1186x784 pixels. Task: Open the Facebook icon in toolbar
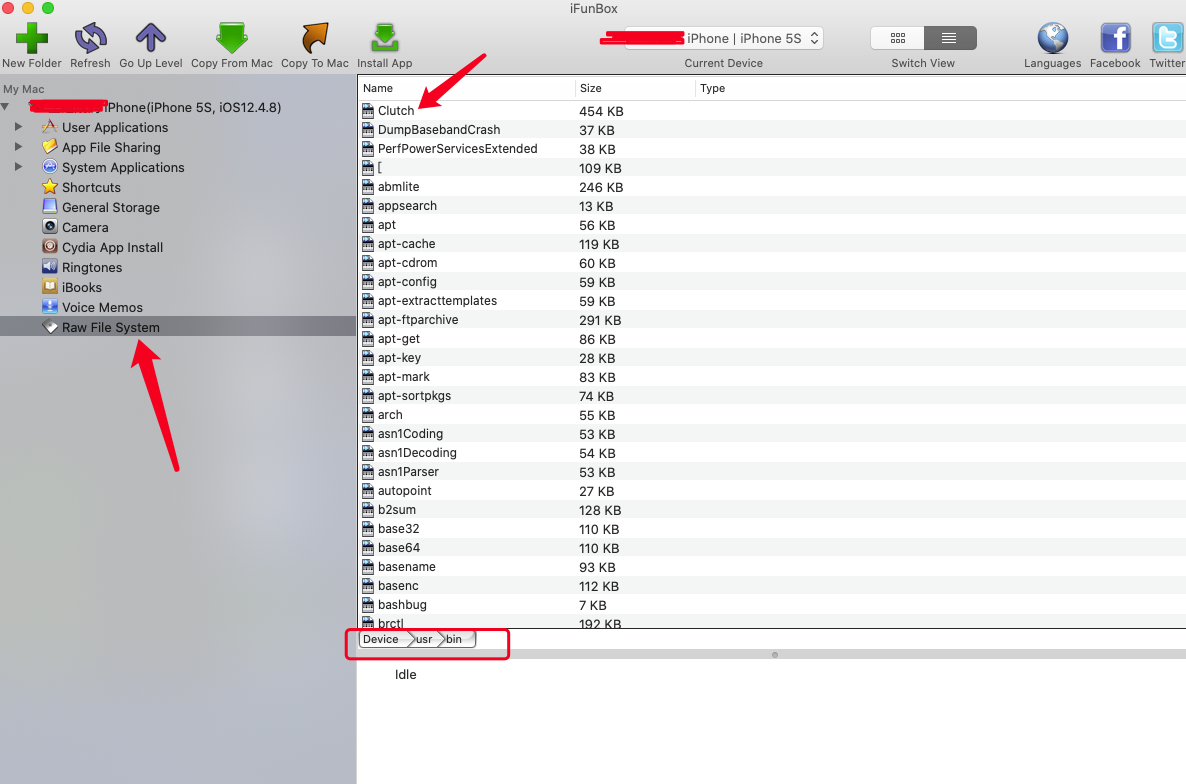tap(1115, 38)
